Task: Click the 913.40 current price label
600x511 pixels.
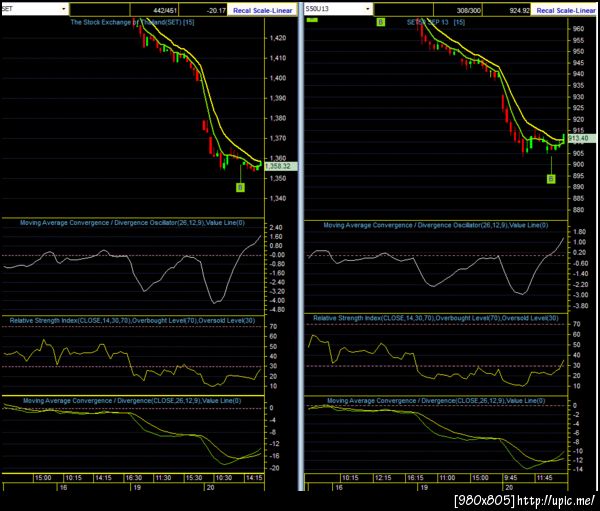Action: pos(581,138)
